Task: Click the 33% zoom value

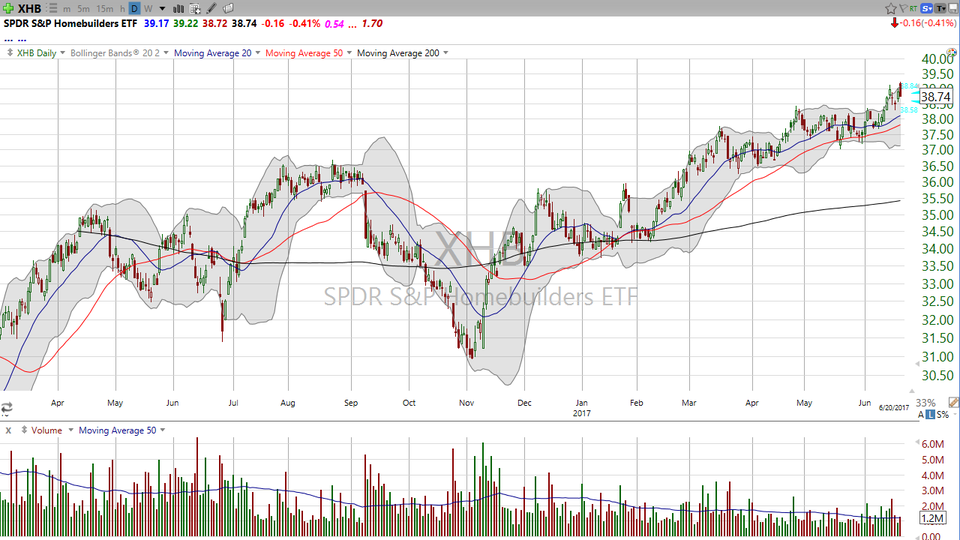Action: (x=926, y=403)
